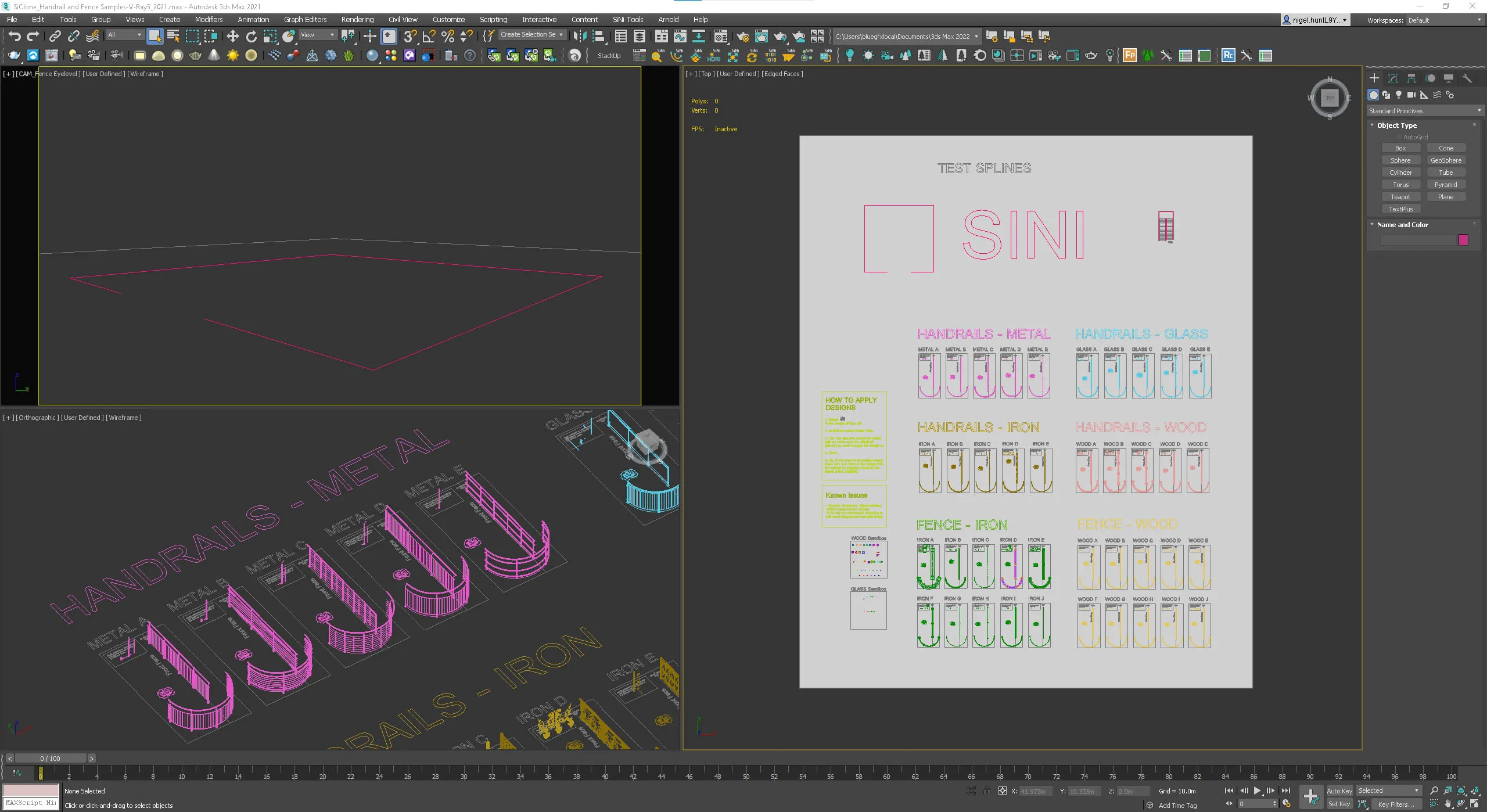Open the Modifiers menu
1487x812 pixels.
coord(209,19)
